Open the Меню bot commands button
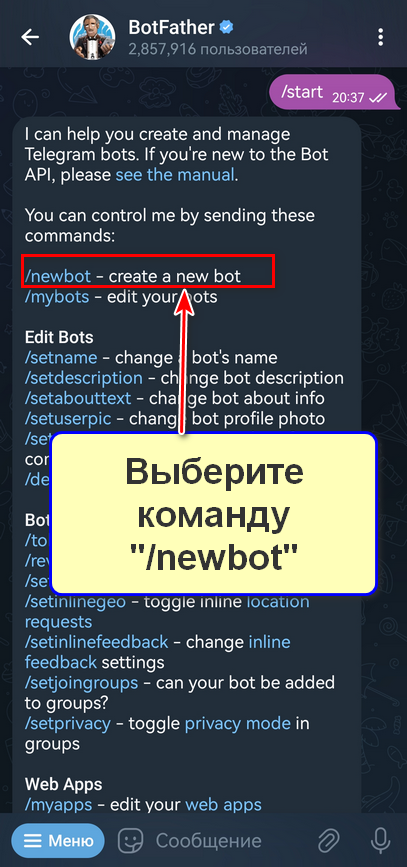Screen dimensions: 407x867 [58, 841]
